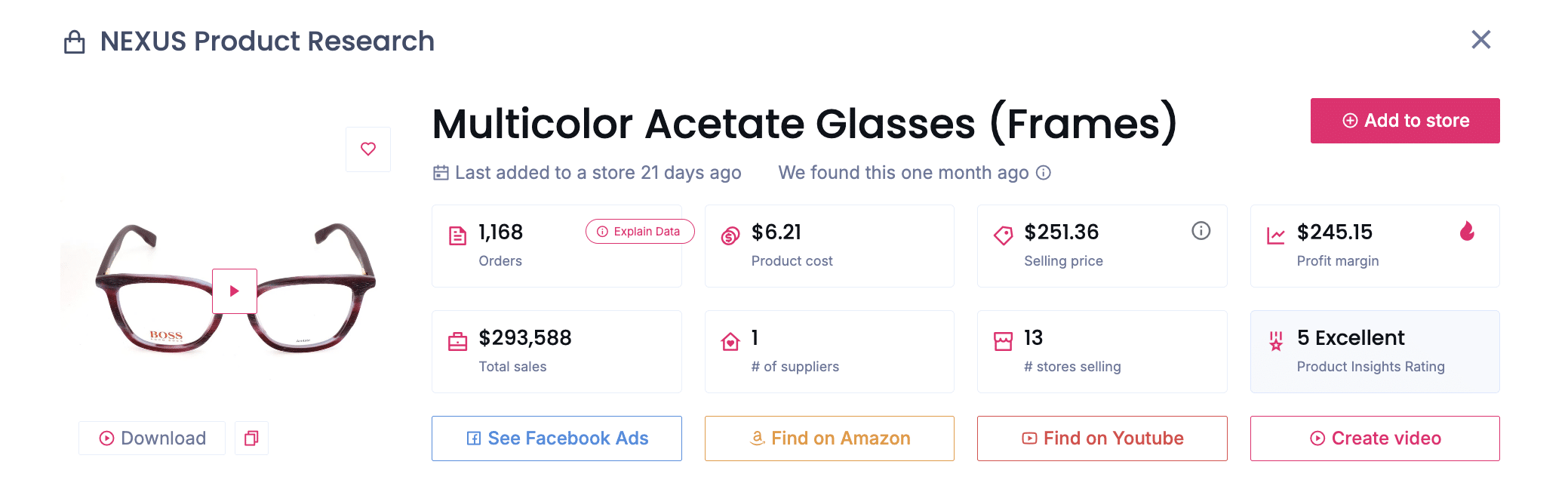Viewport: 1568px width, 480px height.
Task: Play the glasses product video
Action: (x=234, y=291)
